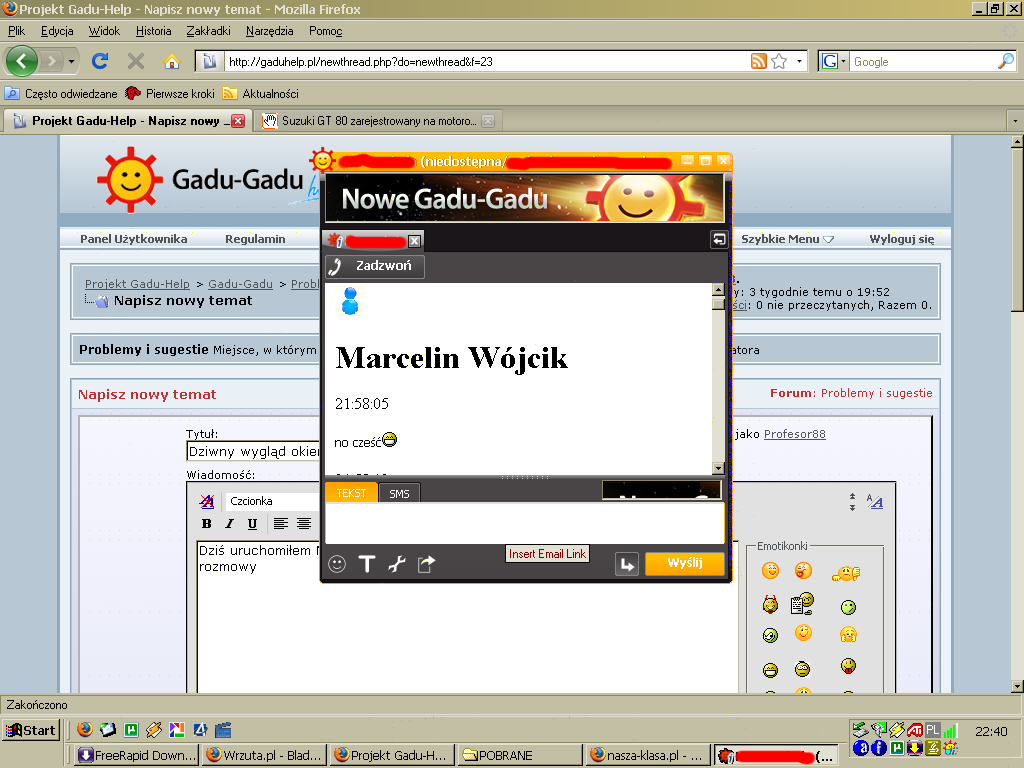Close the contact's chat tab
This screenshot has height=768, width=1024.
(x=414, y=241)
